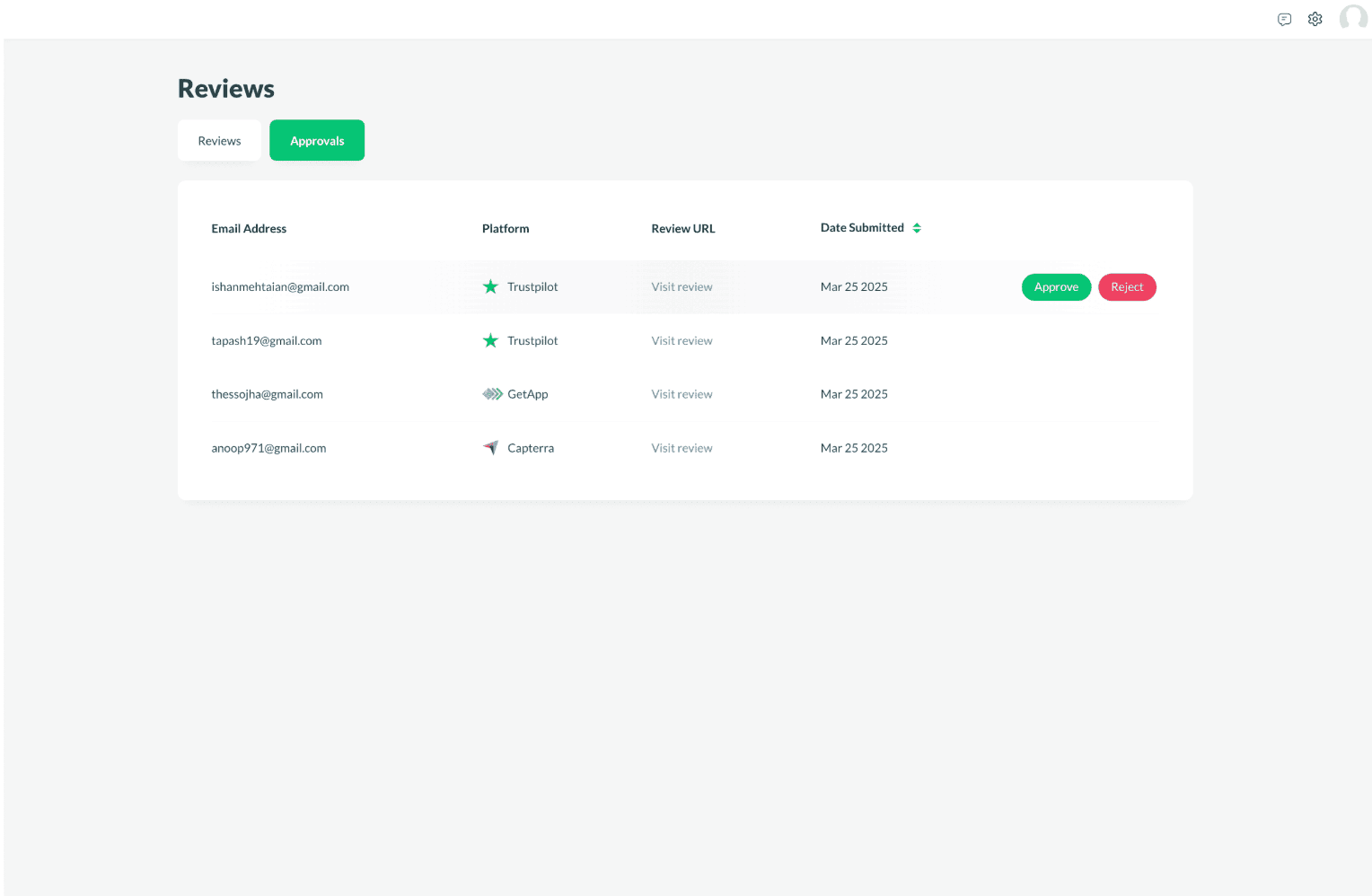Approve ishanmehtaian's review submission
The height and width of the screenshot is (896, 1372).
[x=1056, y=286]
